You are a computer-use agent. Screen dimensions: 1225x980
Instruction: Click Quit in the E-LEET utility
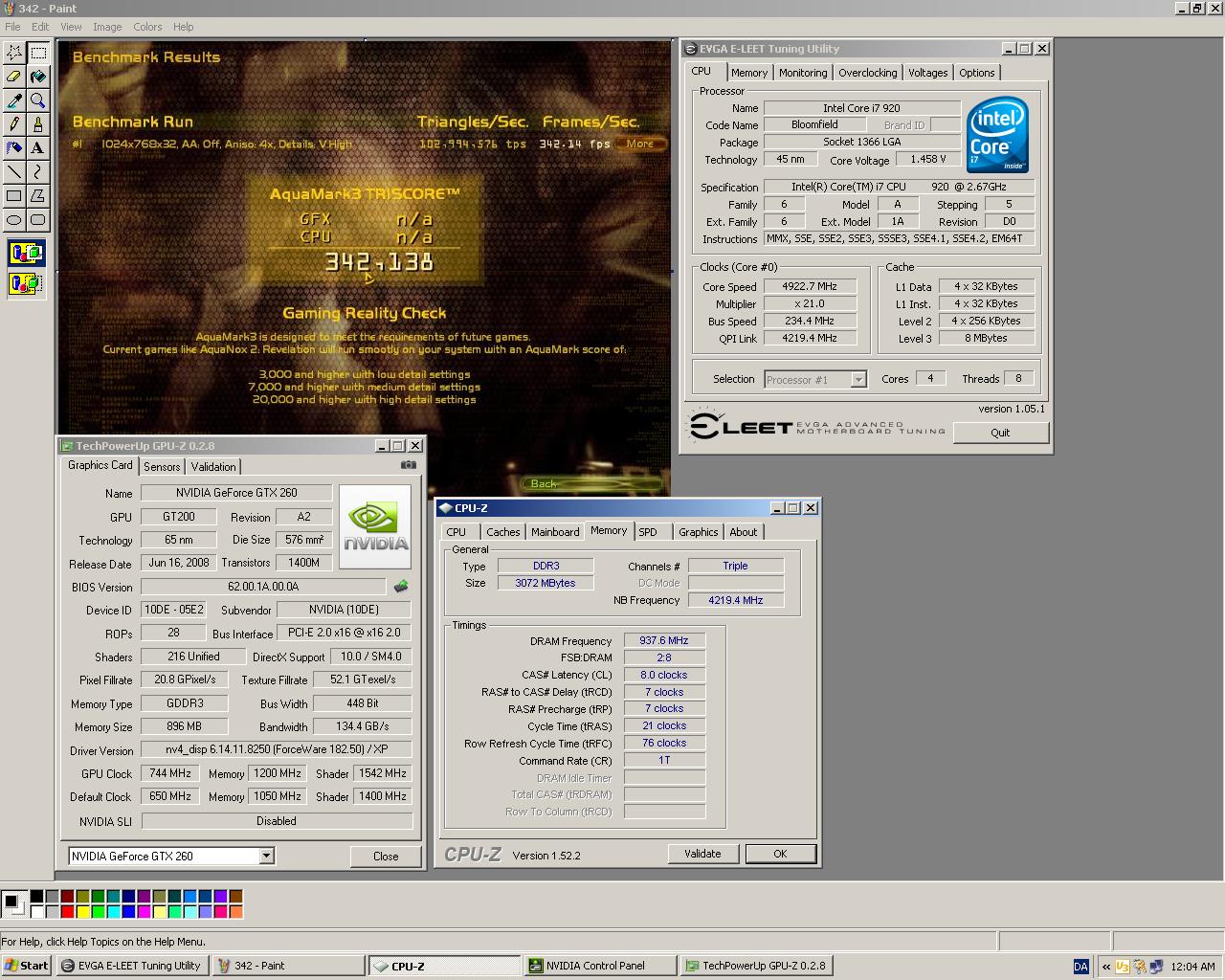[1000, 433]
